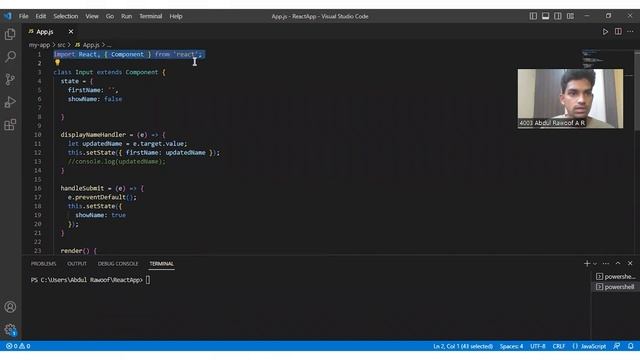640x360 pixels.
Task: Toggle bottom panel layout icon
Action: pos(545,16)
